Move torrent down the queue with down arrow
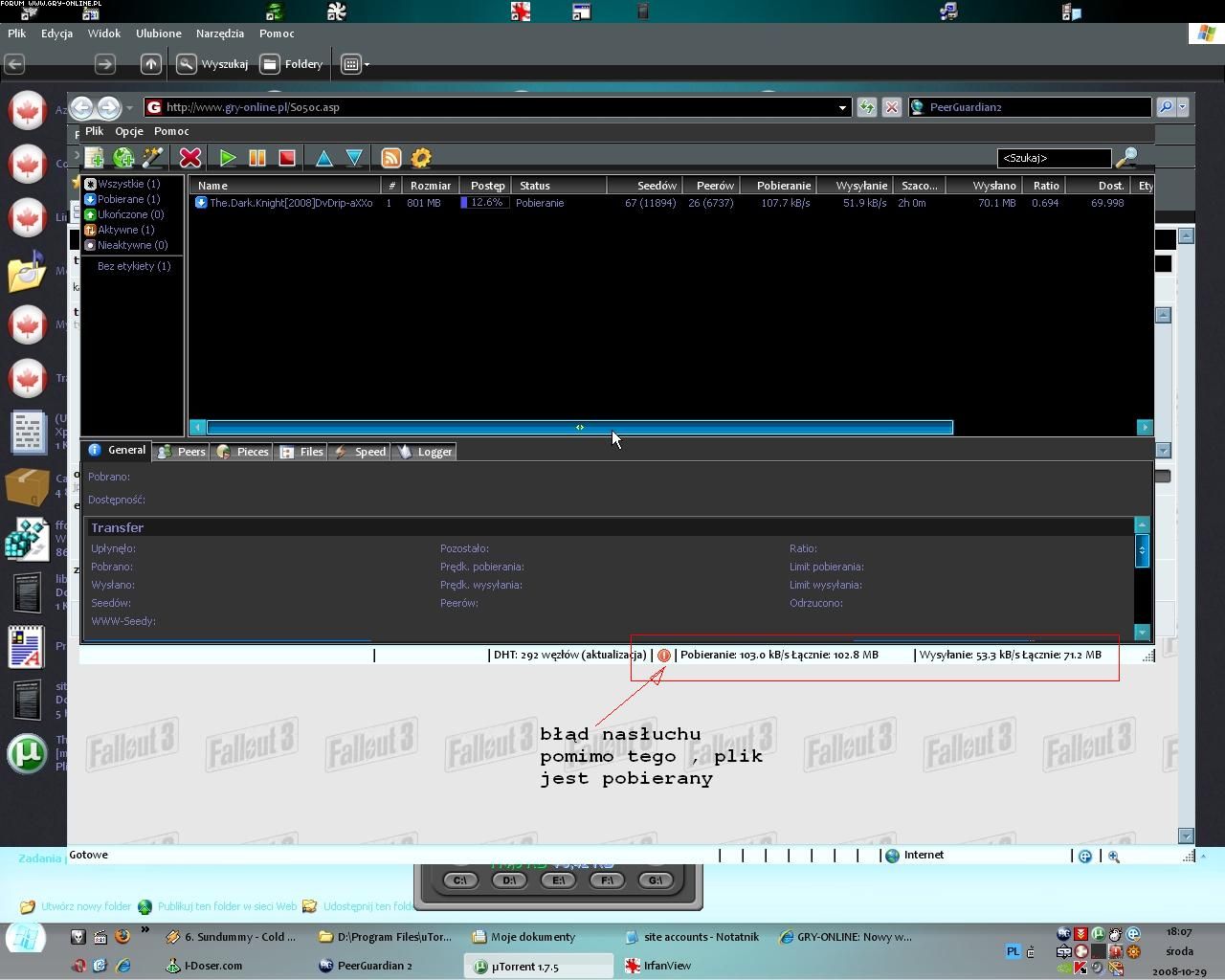The width and height of the screenshot is (1225, 980). point(354,158)
